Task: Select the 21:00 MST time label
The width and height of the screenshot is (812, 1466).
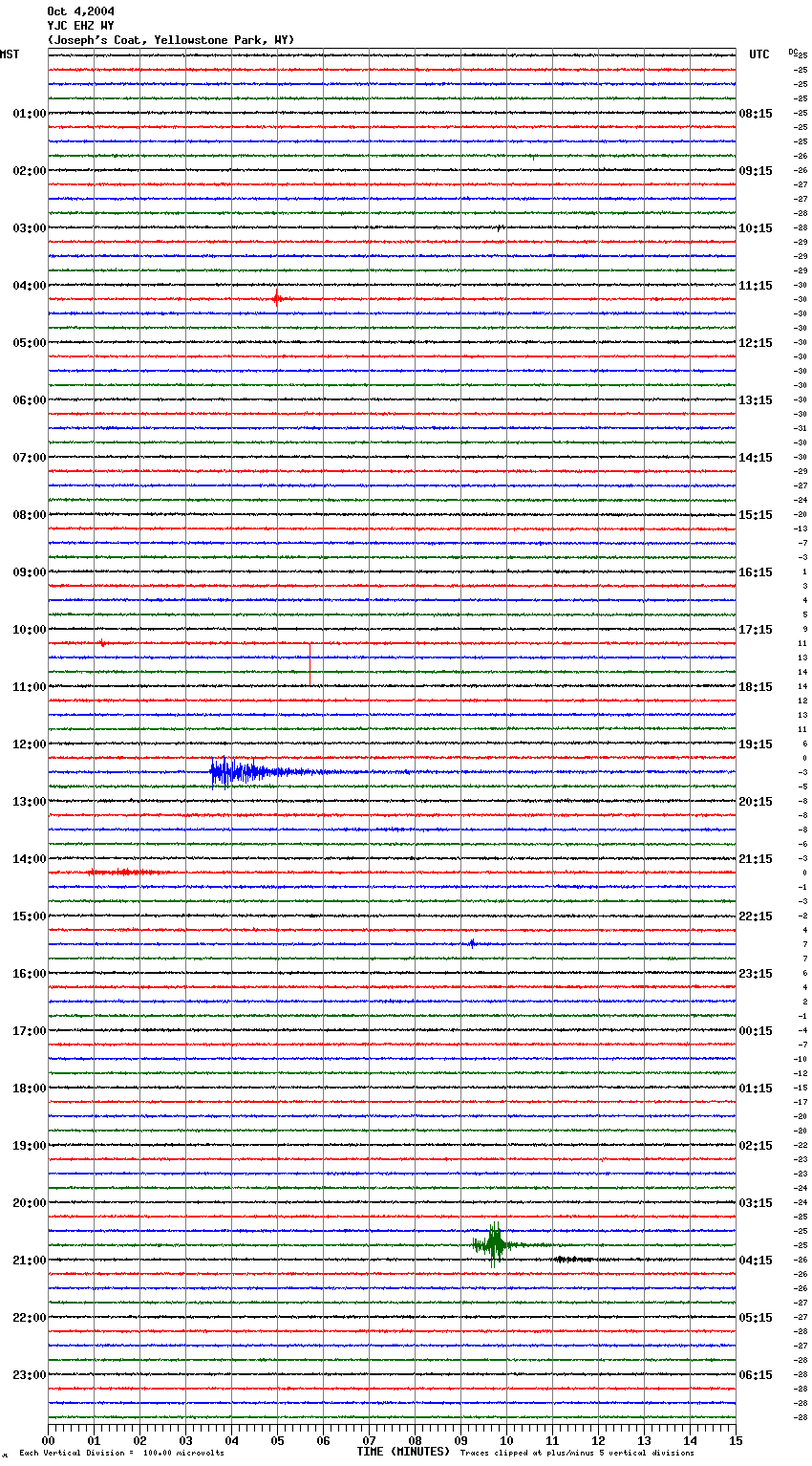Action: coord(30,1261)
